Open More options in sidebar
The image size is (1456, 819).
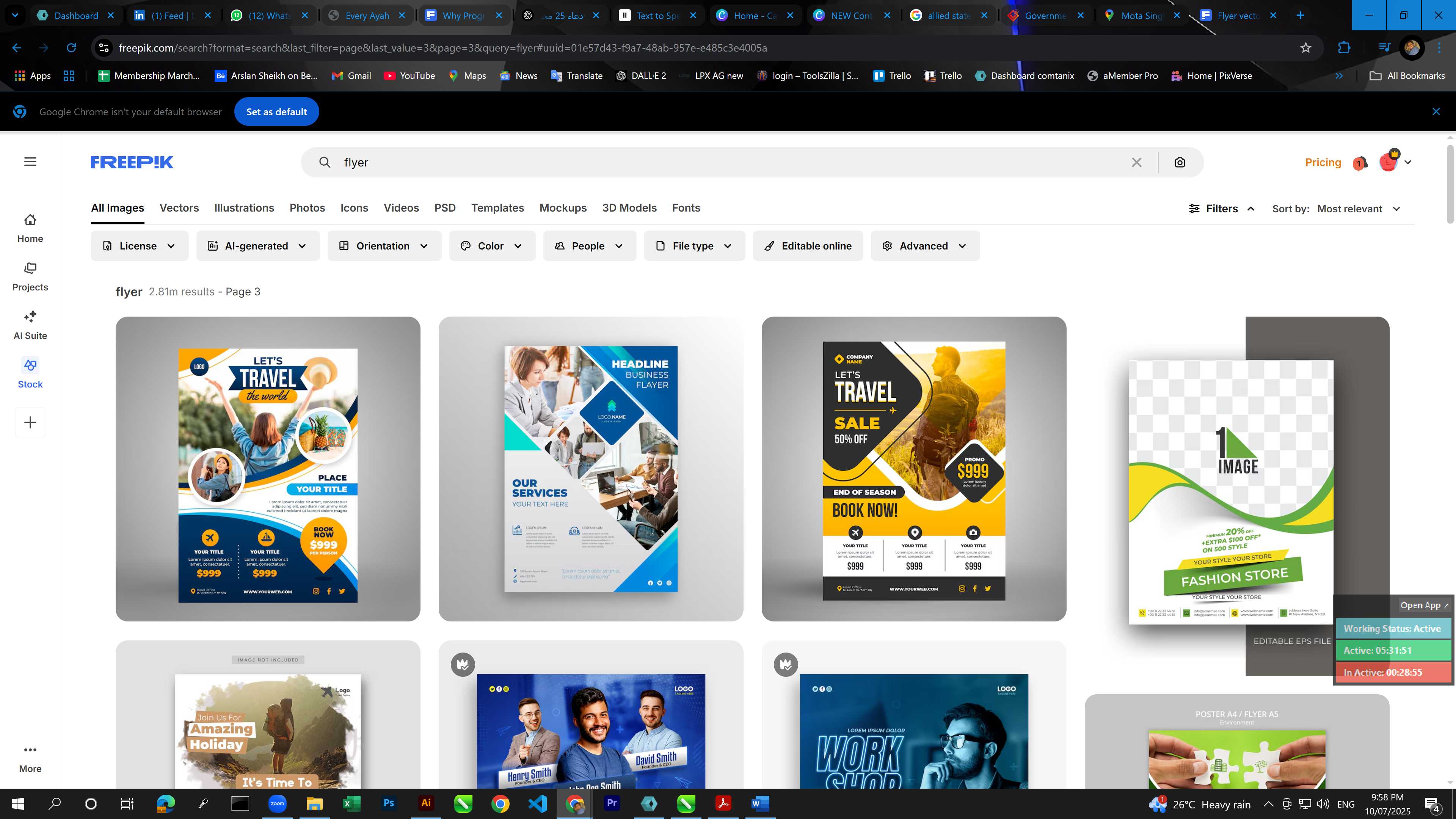tap(30, 758)
